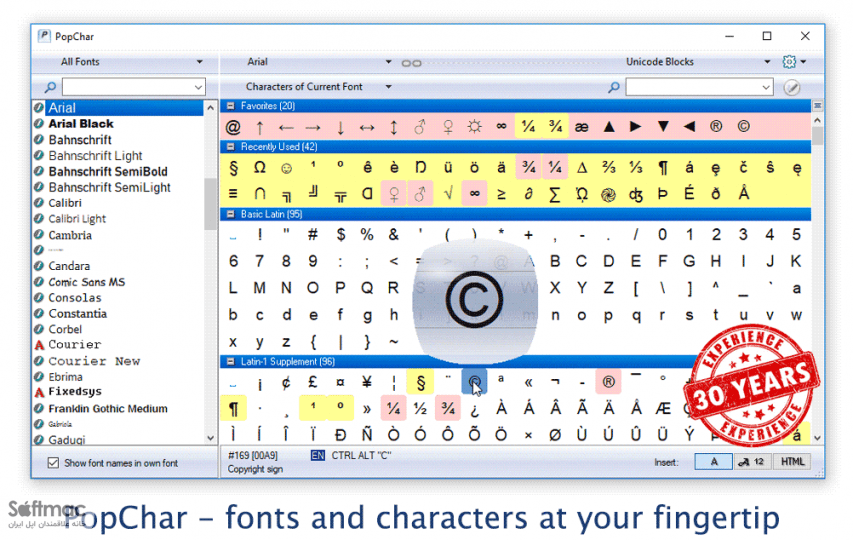Select the up triangle in Favorites
The image size is (853, 540).
[609, 127]
